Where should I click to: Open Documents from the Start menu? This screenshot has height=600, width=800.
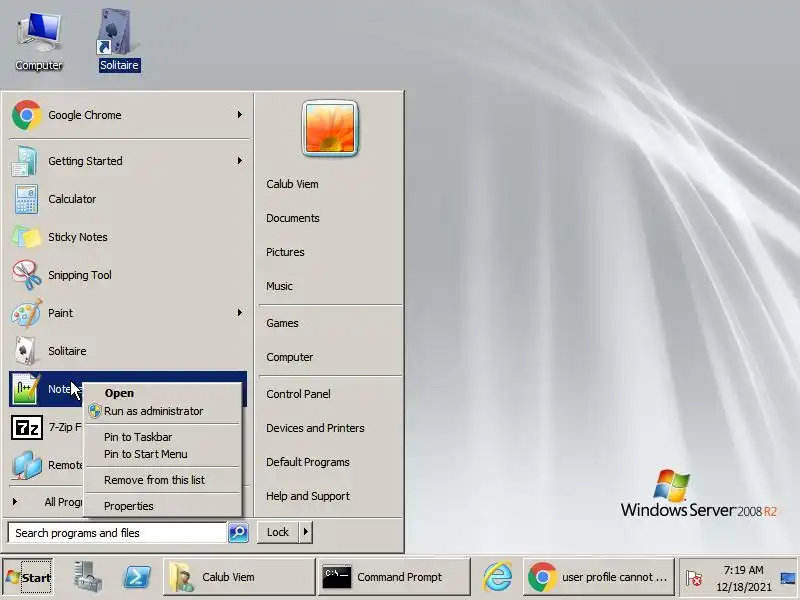click(293, 218)
